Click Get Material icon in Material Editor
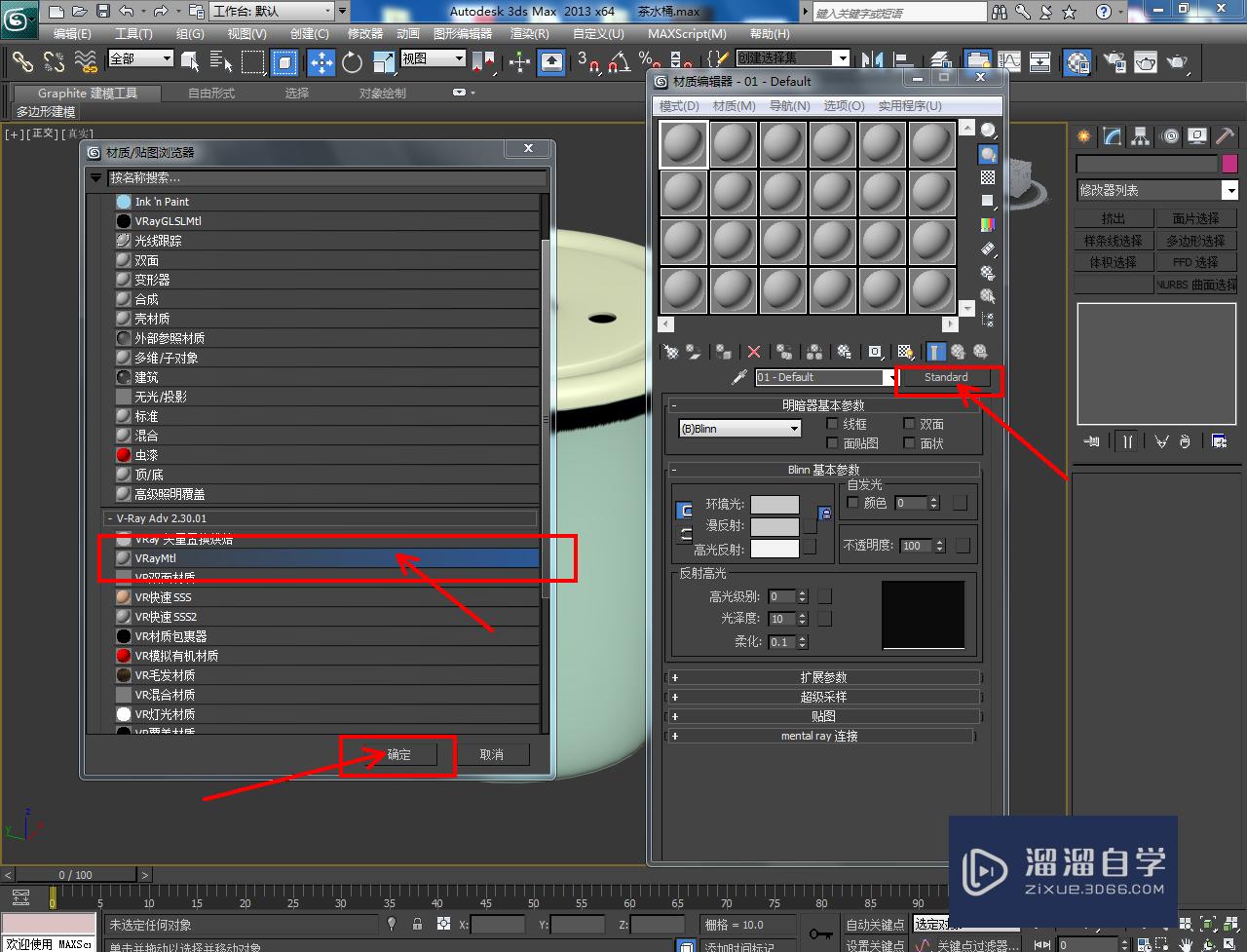 point(670,352)
